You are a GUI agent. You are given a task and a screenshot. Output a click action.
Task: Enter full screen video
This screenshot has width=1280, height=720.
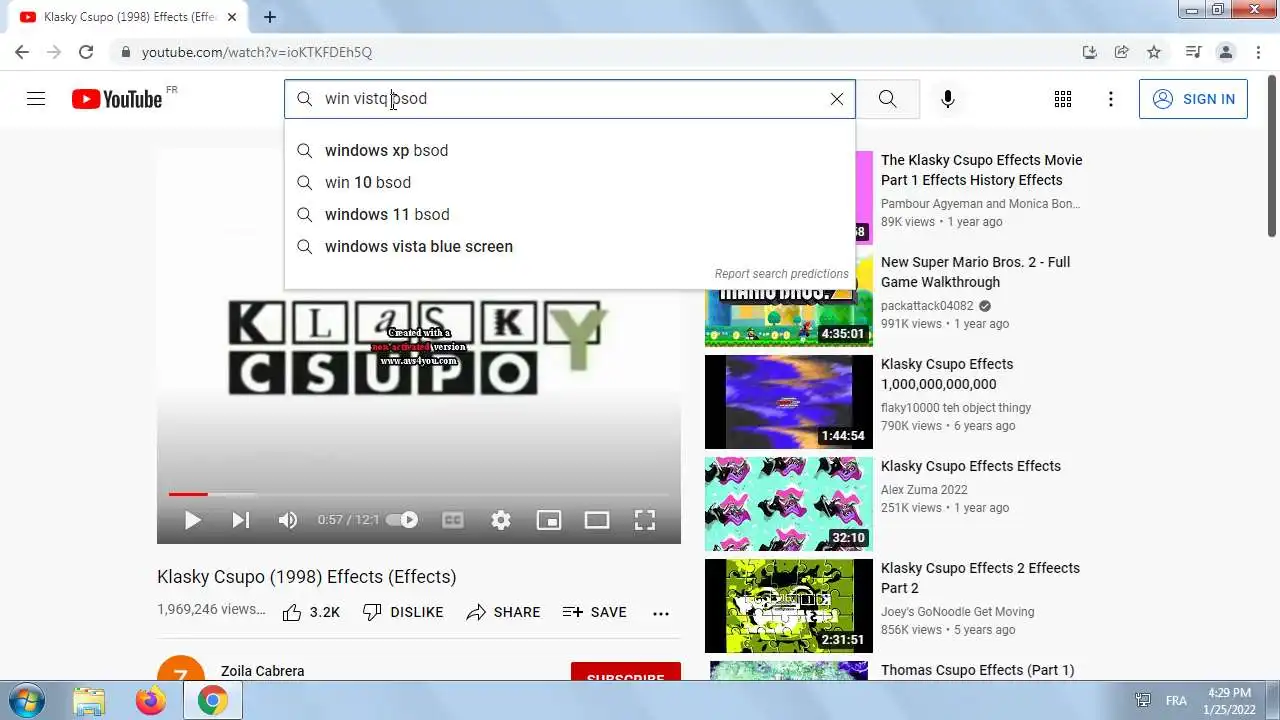pyautogui.click(x=645, y=520)
